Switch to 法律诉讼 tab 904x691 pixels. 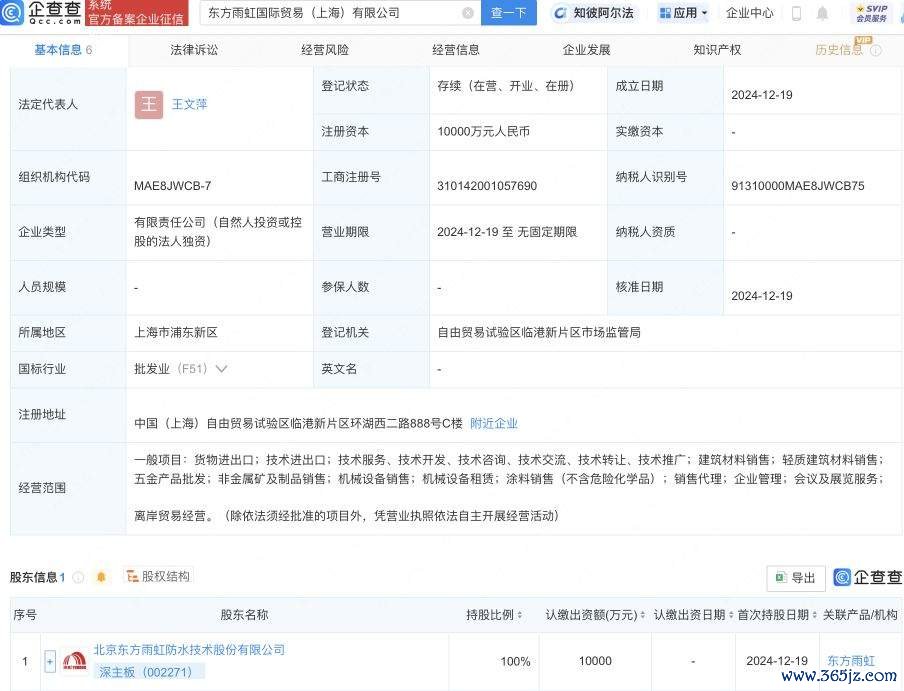coord(194,50)
